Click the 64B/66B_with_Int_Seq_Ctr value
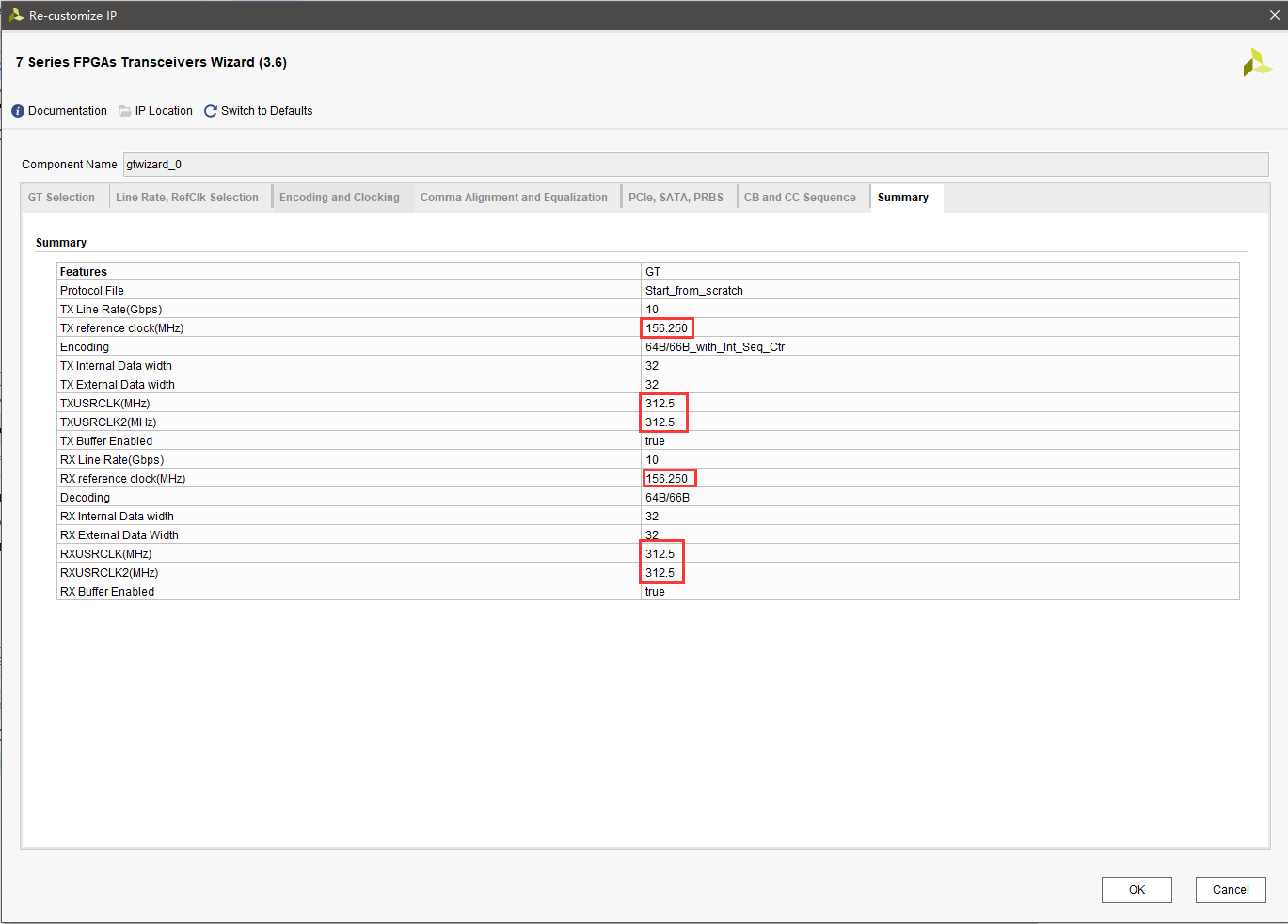1288x924 pixels. pos(715,347)
